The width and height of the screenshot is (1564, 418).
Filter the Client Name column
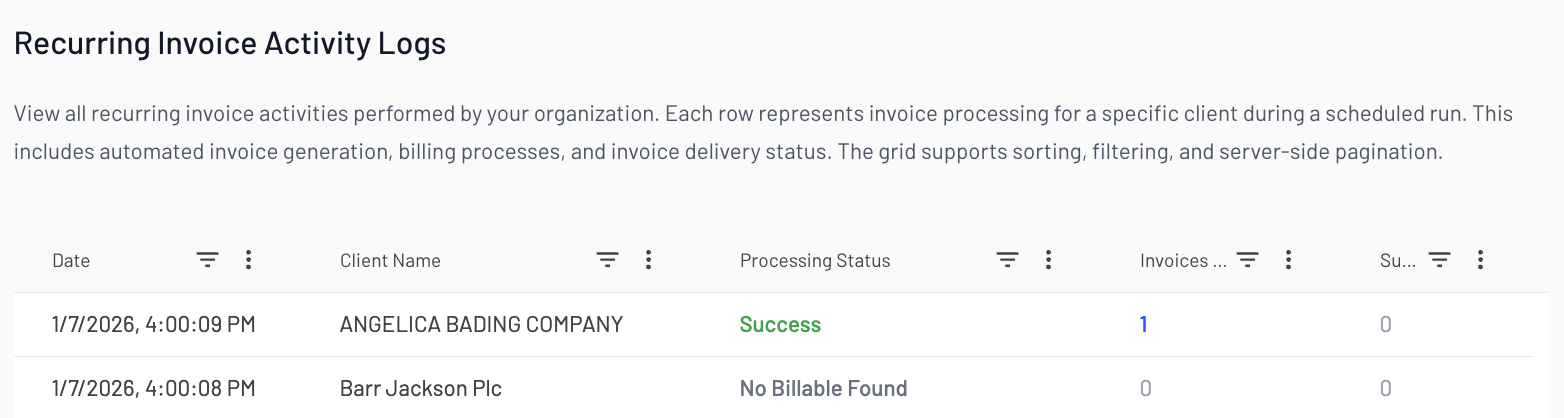pyautogui.click(x=607, y=260)
